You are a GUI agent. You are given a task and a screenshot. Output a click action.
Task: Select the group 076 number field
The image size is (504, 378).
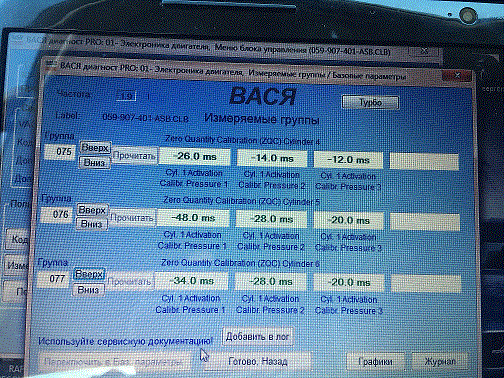(x=58, y=214)
